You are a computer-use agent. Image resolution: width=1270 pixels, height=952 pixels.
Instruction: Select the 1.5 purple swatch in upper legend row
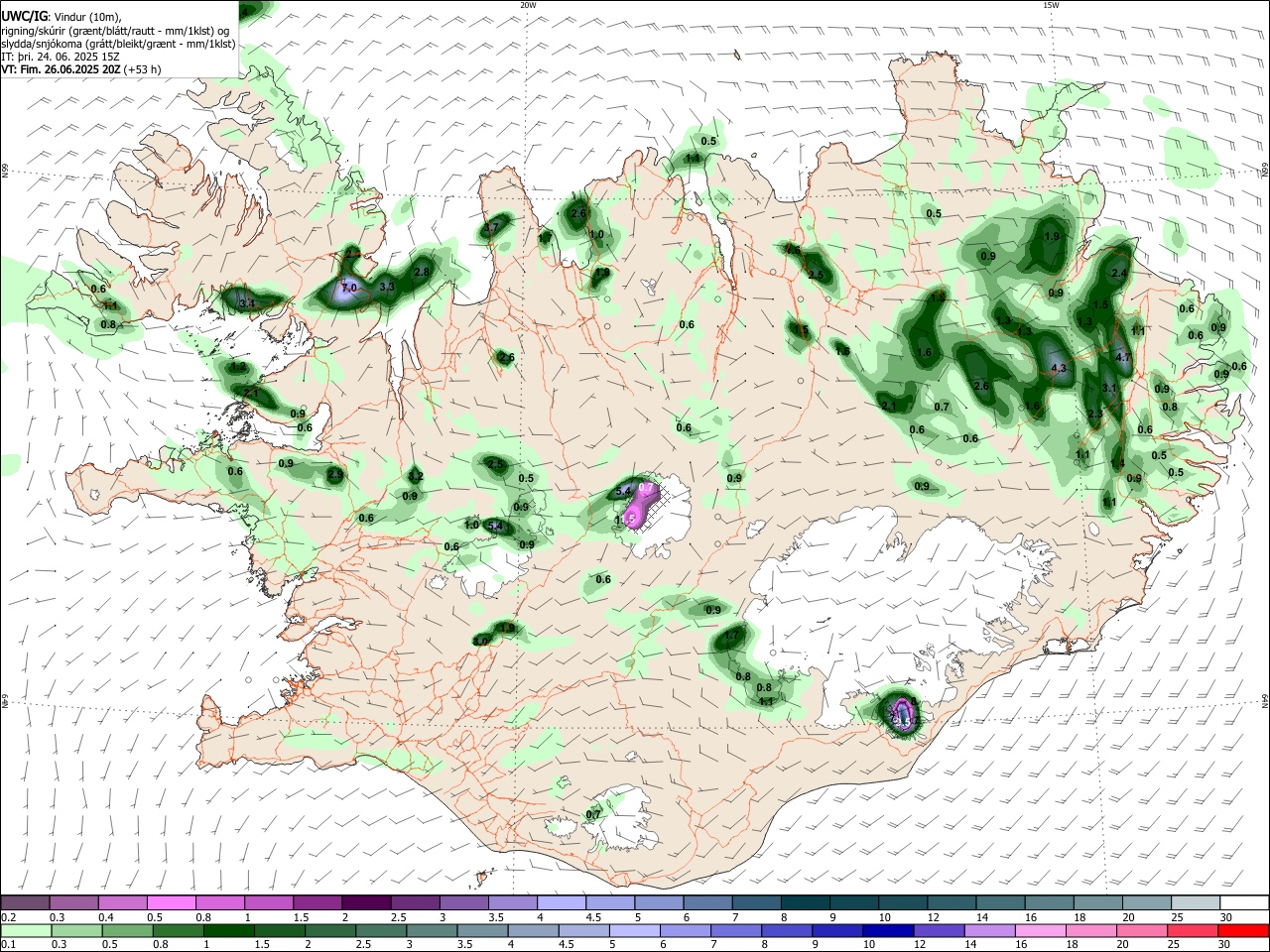pos(317,902)
